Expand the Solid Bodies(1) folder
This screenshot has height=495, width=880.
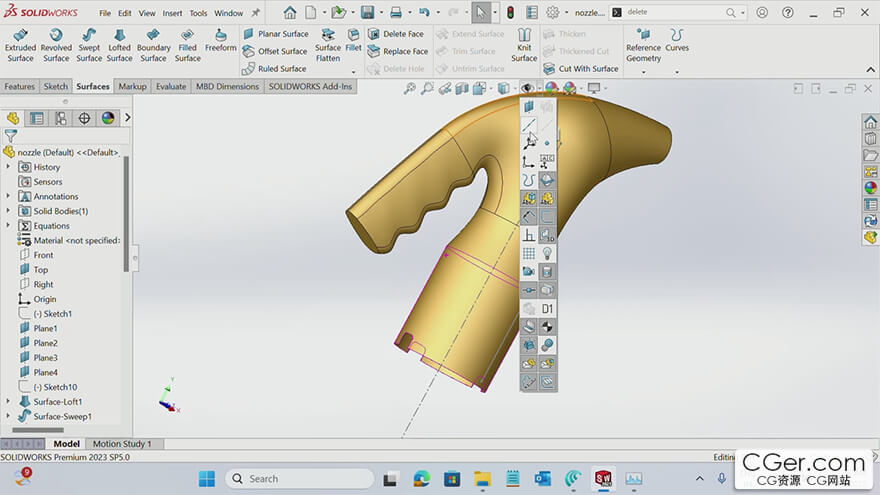[x=9, y=211]
